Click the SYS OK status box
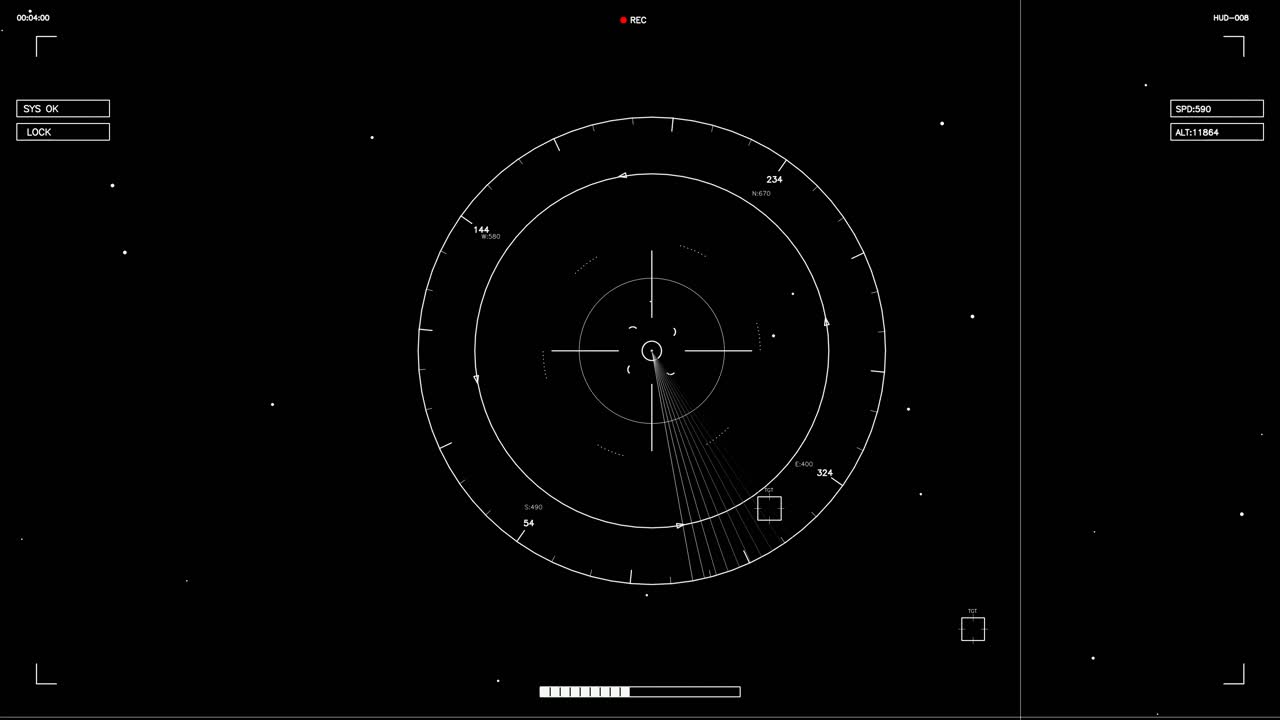Screen dimensions: 1280x720 tap(63, 109)
